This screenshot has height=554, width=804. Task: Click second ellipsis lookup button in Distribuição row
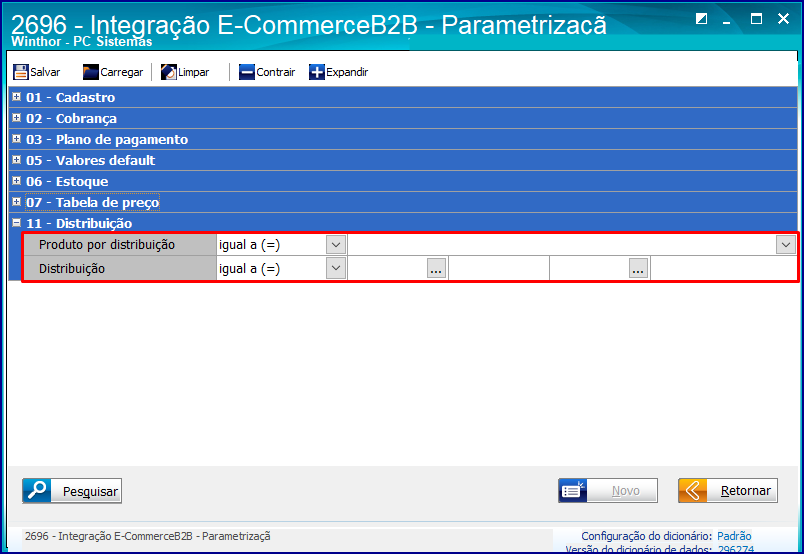click(638, 268)
